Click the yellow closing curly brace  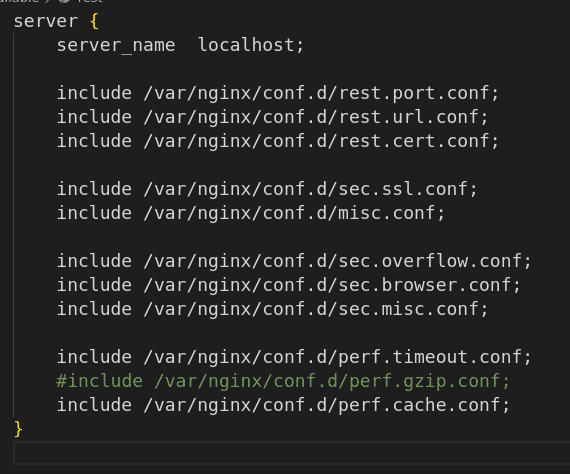(x=18, y=429)
